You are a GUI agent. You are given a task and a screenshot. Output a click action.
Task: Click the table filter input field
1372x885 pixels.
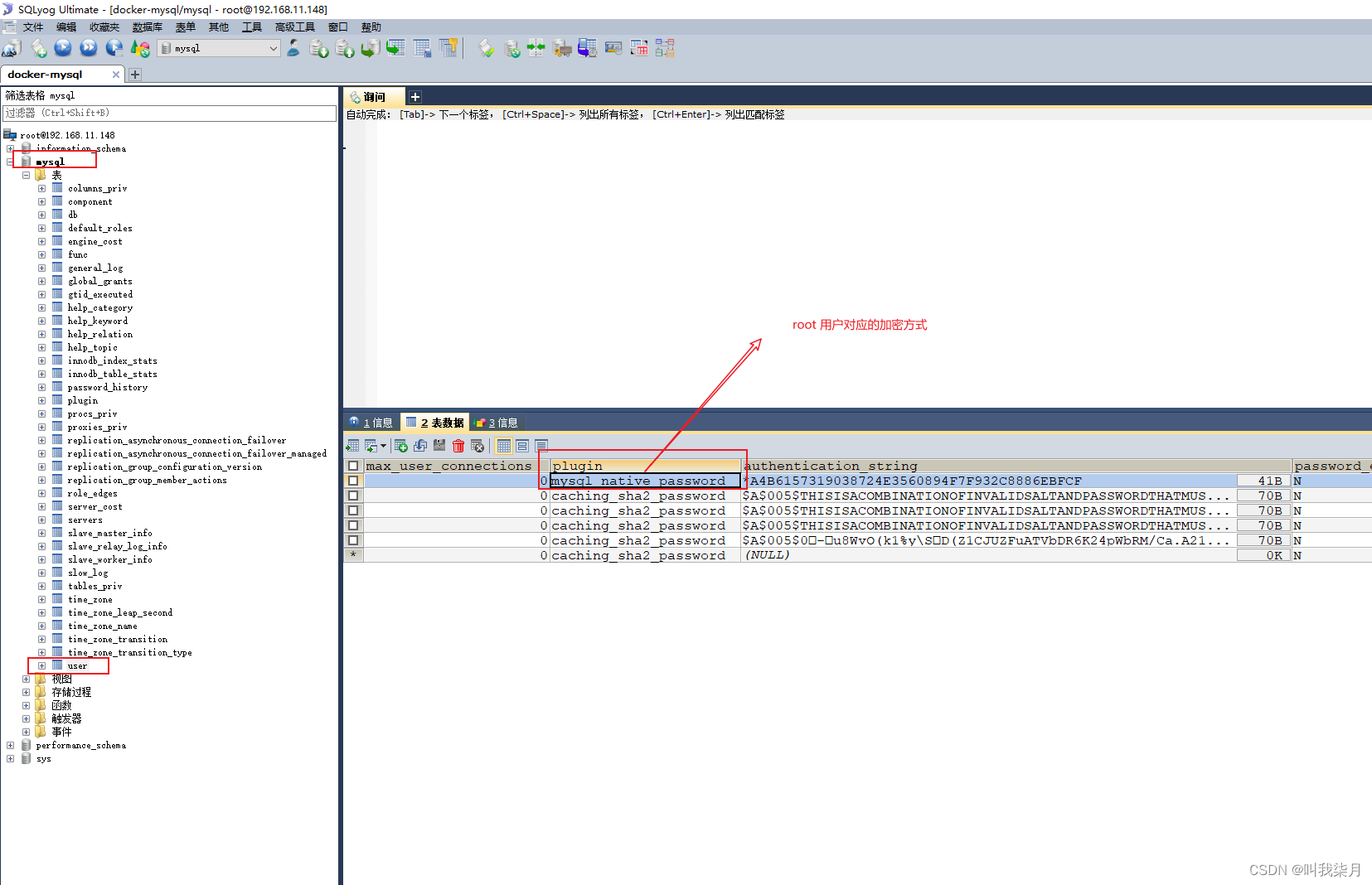(169, 113)
